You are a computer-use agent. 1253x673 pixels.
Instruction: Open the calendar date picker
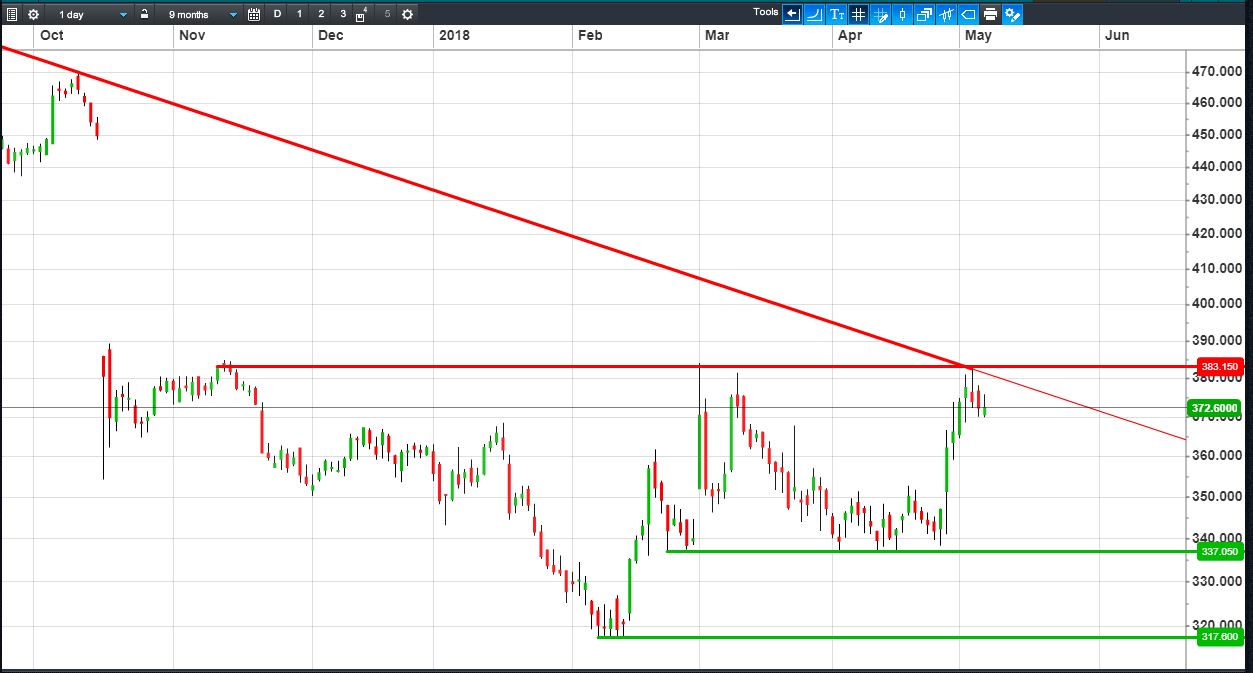point(254,14)
